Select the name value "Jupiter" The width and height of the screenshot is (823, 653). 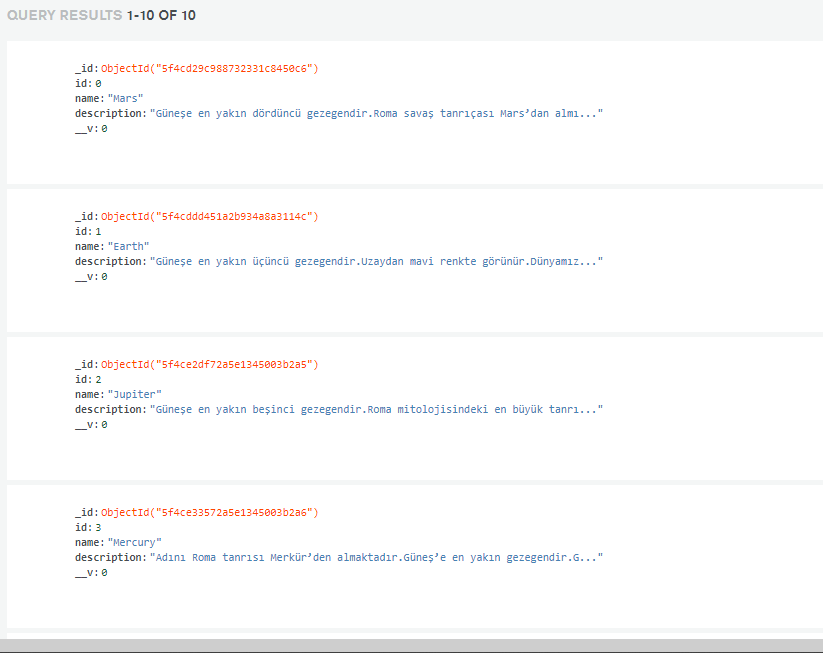click(x=134, y=394)
